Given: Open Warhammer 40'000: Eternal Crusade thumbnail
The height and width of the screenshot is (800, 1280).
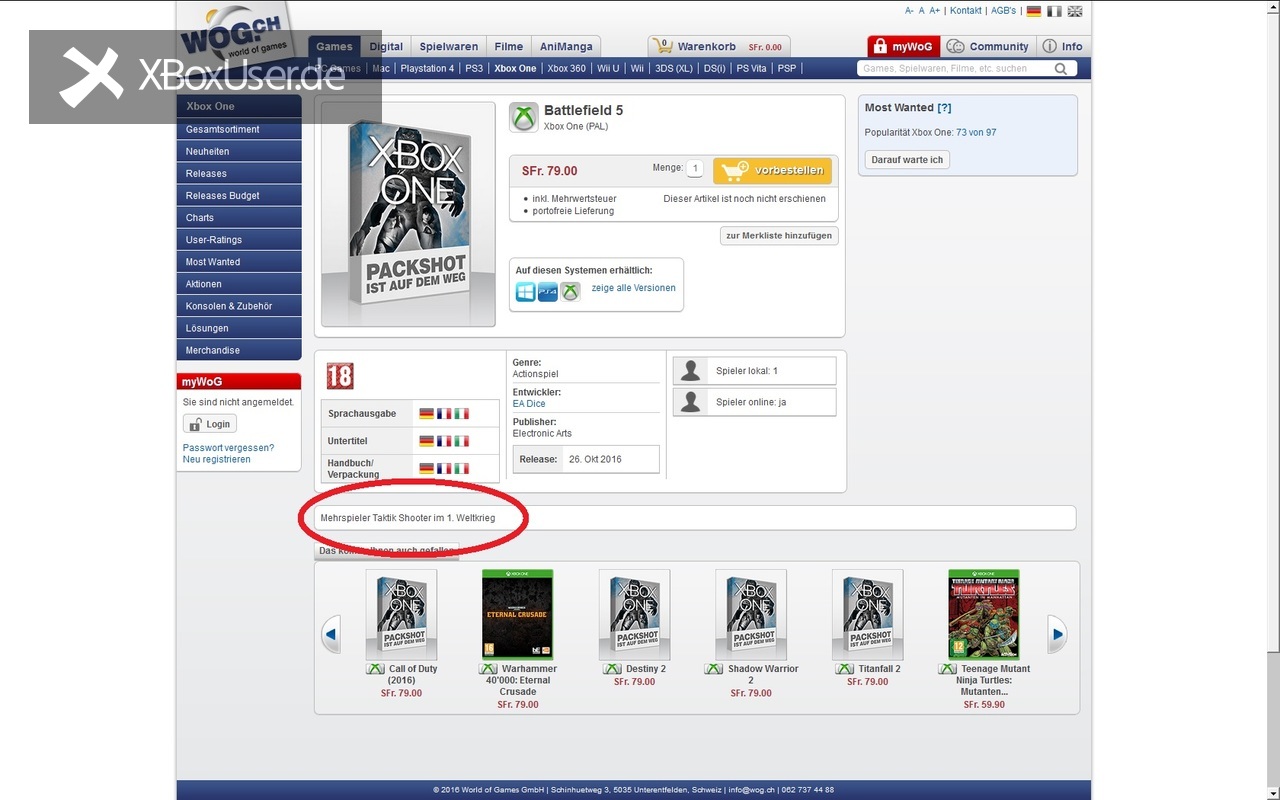Looking at the screenshot, I should [x=518, y=614].
